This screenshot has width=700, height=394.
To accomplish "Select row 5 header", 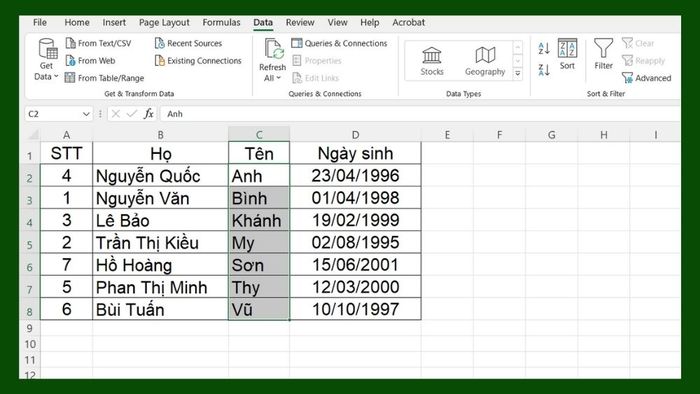I will 29,242.
